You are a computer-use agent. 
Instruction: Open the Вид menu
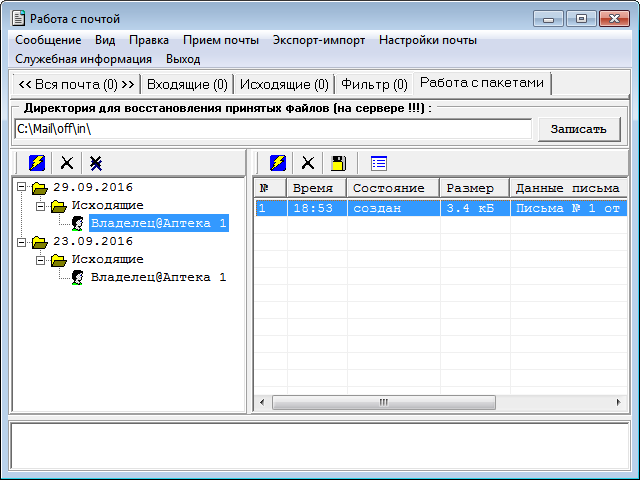point(105,40)
